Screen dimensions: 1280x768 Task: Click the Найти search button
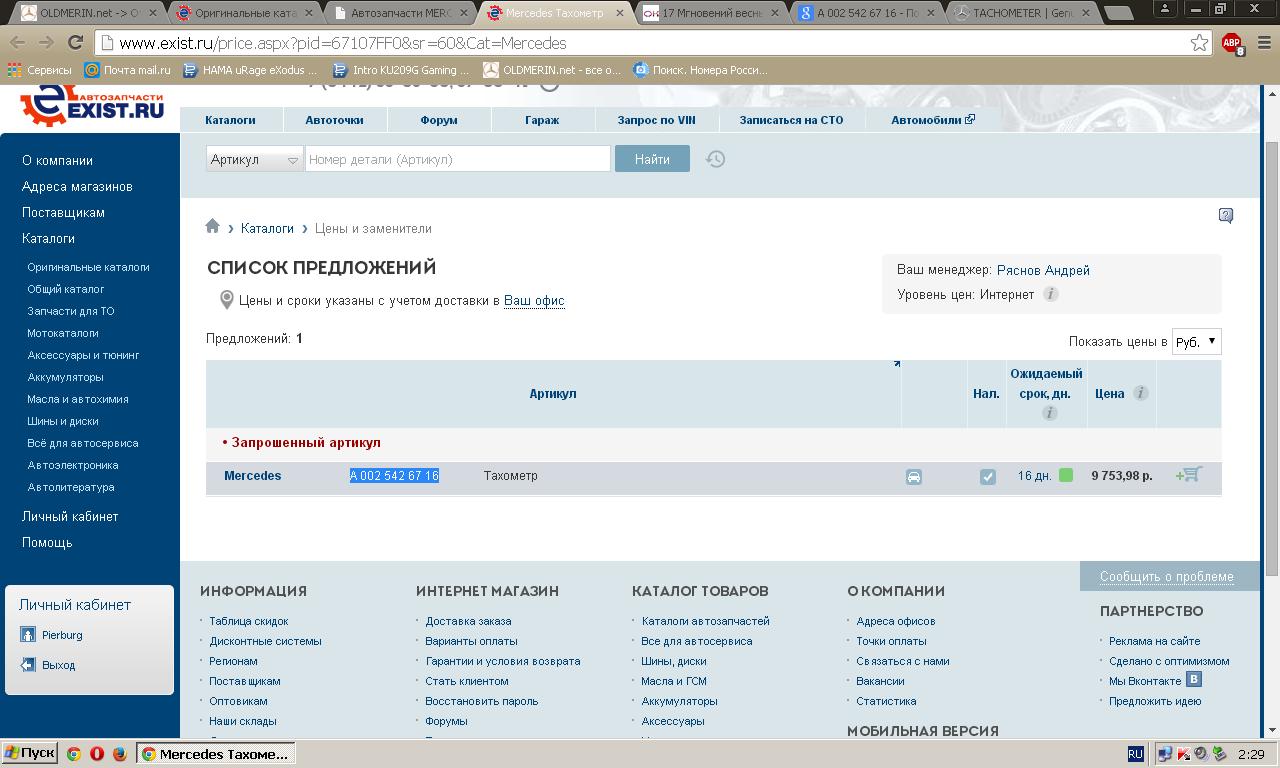652,159
